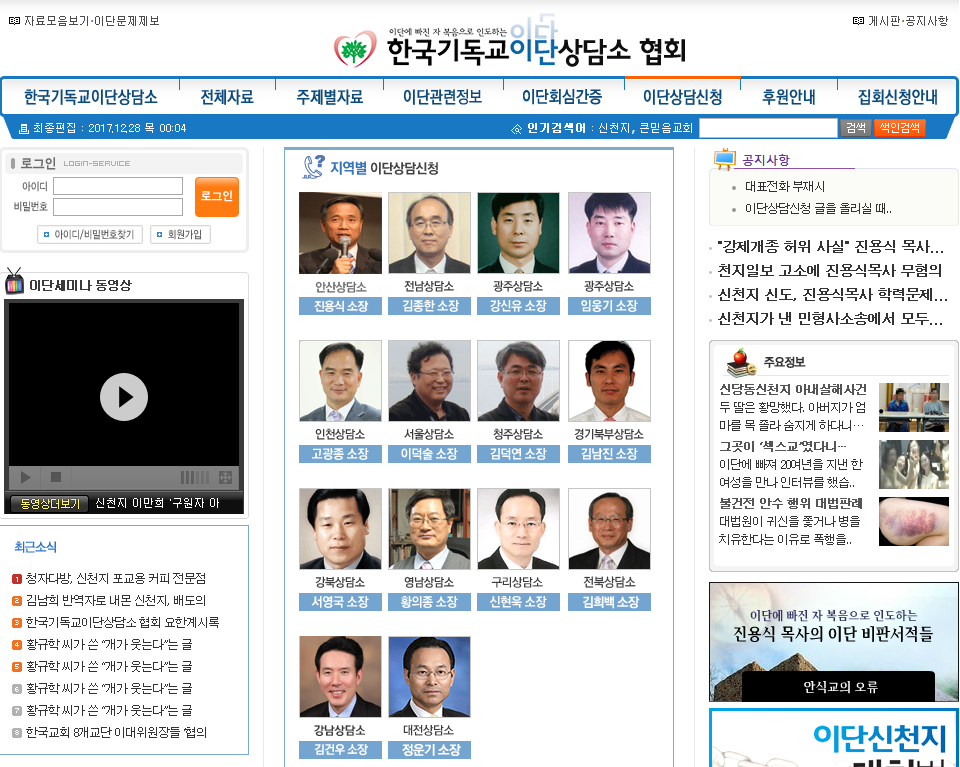Open 게시판·공지사항 link at top right

[x=901, y=21]
